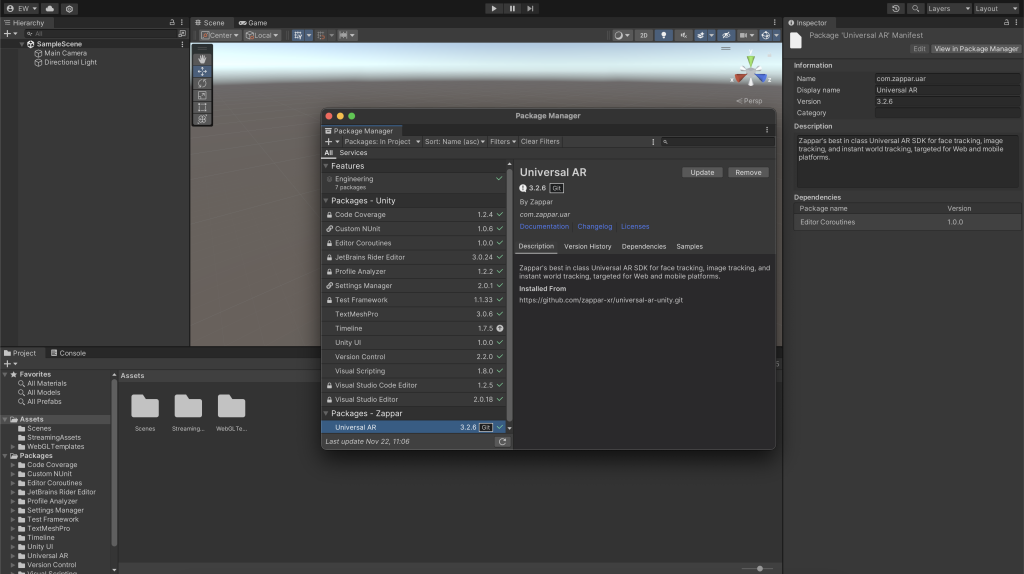Click the Update button for Universal AR

click(x=702, y=172)
